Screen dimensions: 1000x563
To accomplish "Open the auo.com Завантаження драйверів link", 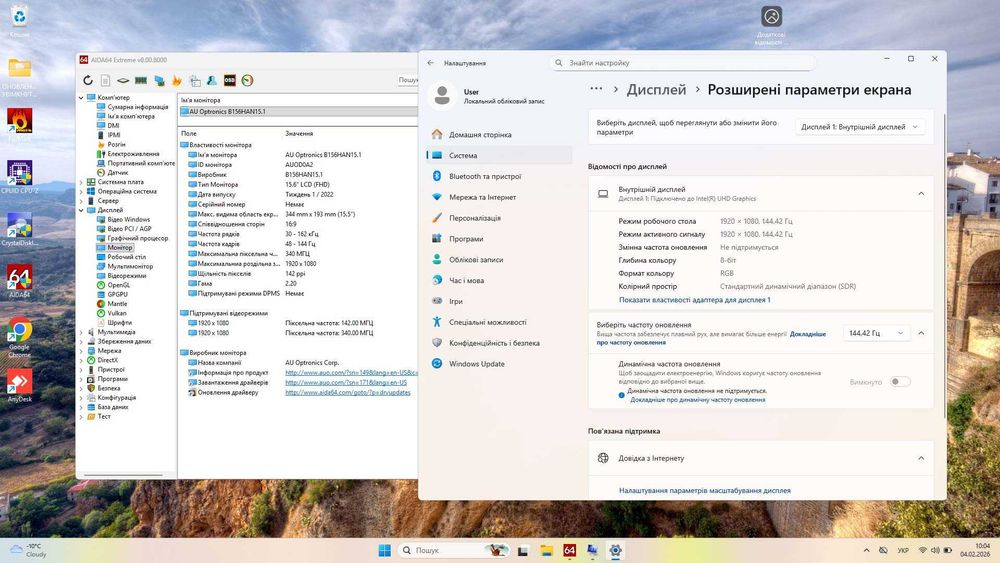I will (346, 383).
